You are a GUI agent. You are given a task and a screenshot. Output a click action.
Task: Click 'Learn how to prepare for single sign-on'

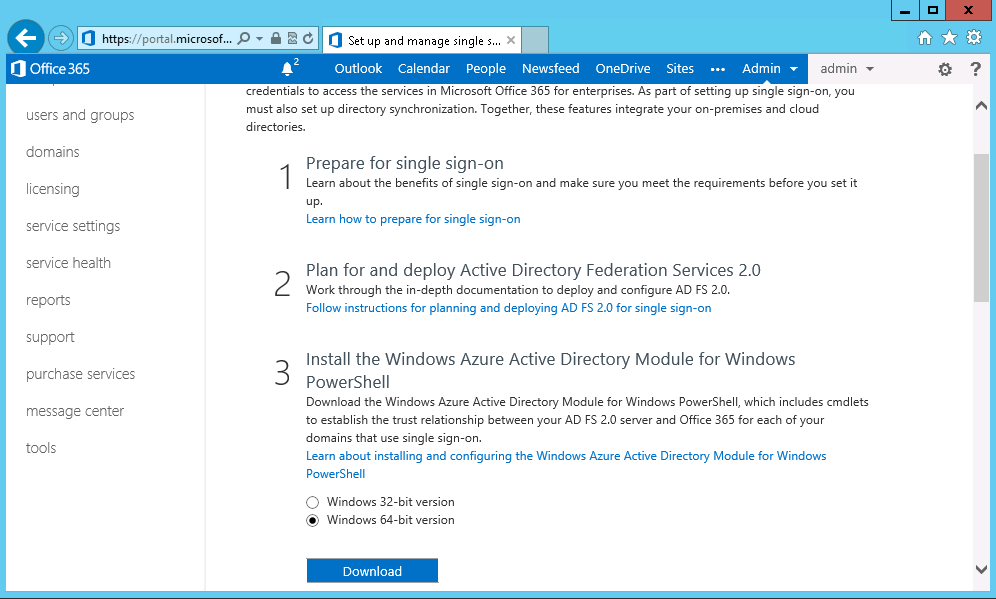click(413, 219)
